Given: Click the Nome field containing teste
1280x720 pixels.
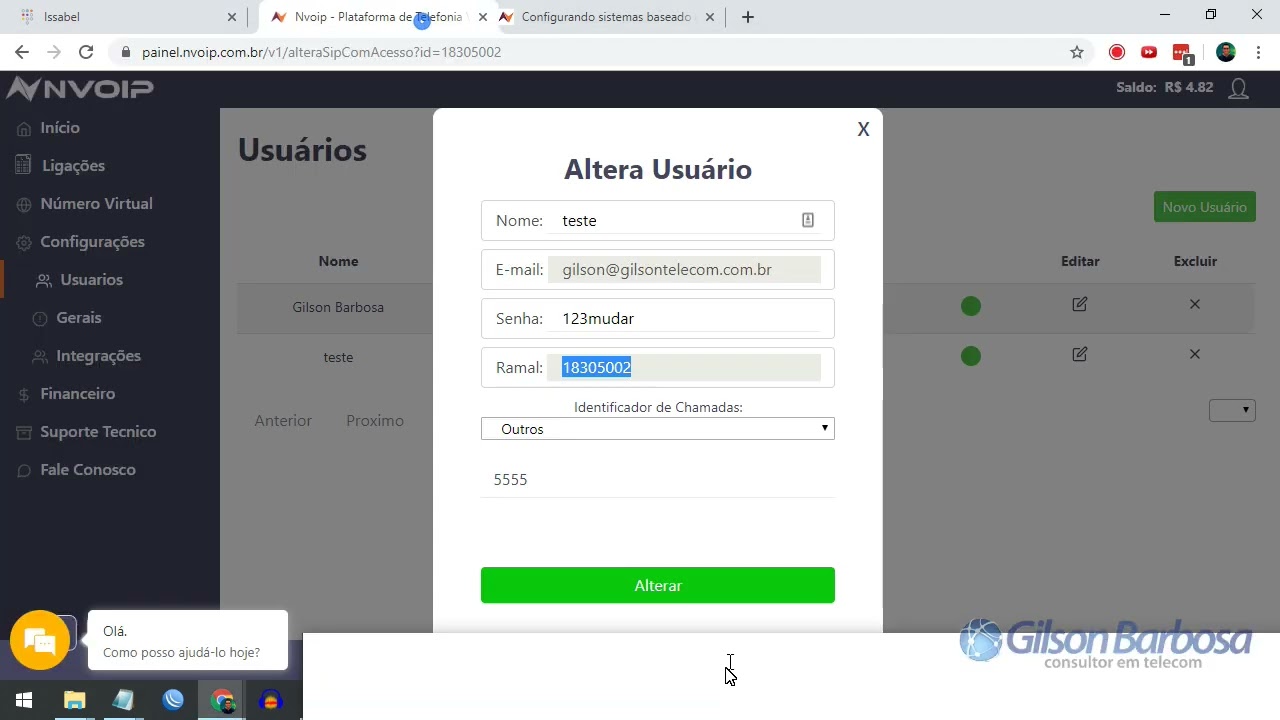Looking at the screenshot, I should [657, 220].
